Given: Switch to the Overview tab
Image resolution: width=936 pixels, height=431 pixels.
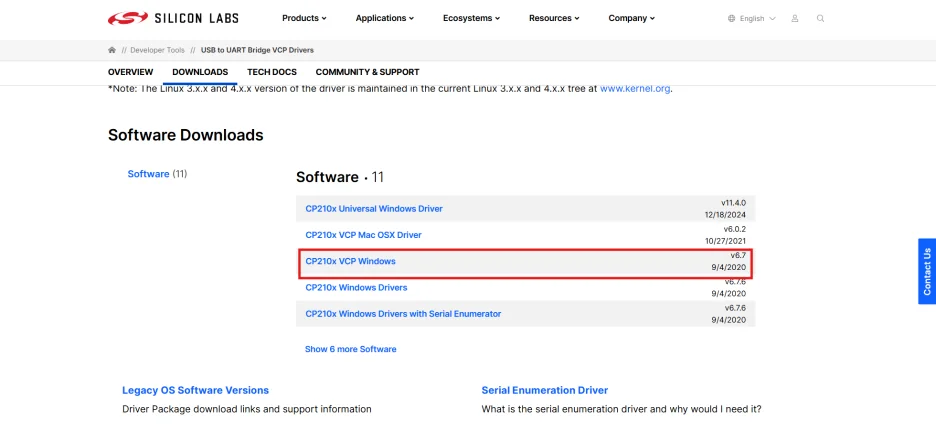Looking at the screenshot, I should coord(130,72).
